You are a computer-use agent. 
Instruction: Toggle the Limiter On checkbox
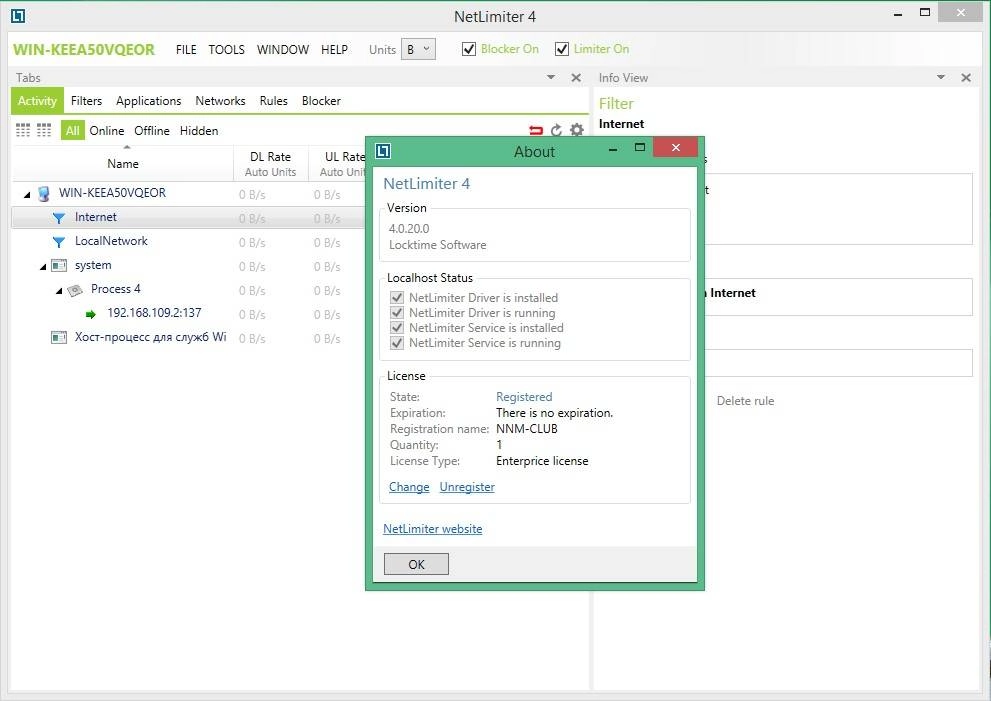[562, 49]
